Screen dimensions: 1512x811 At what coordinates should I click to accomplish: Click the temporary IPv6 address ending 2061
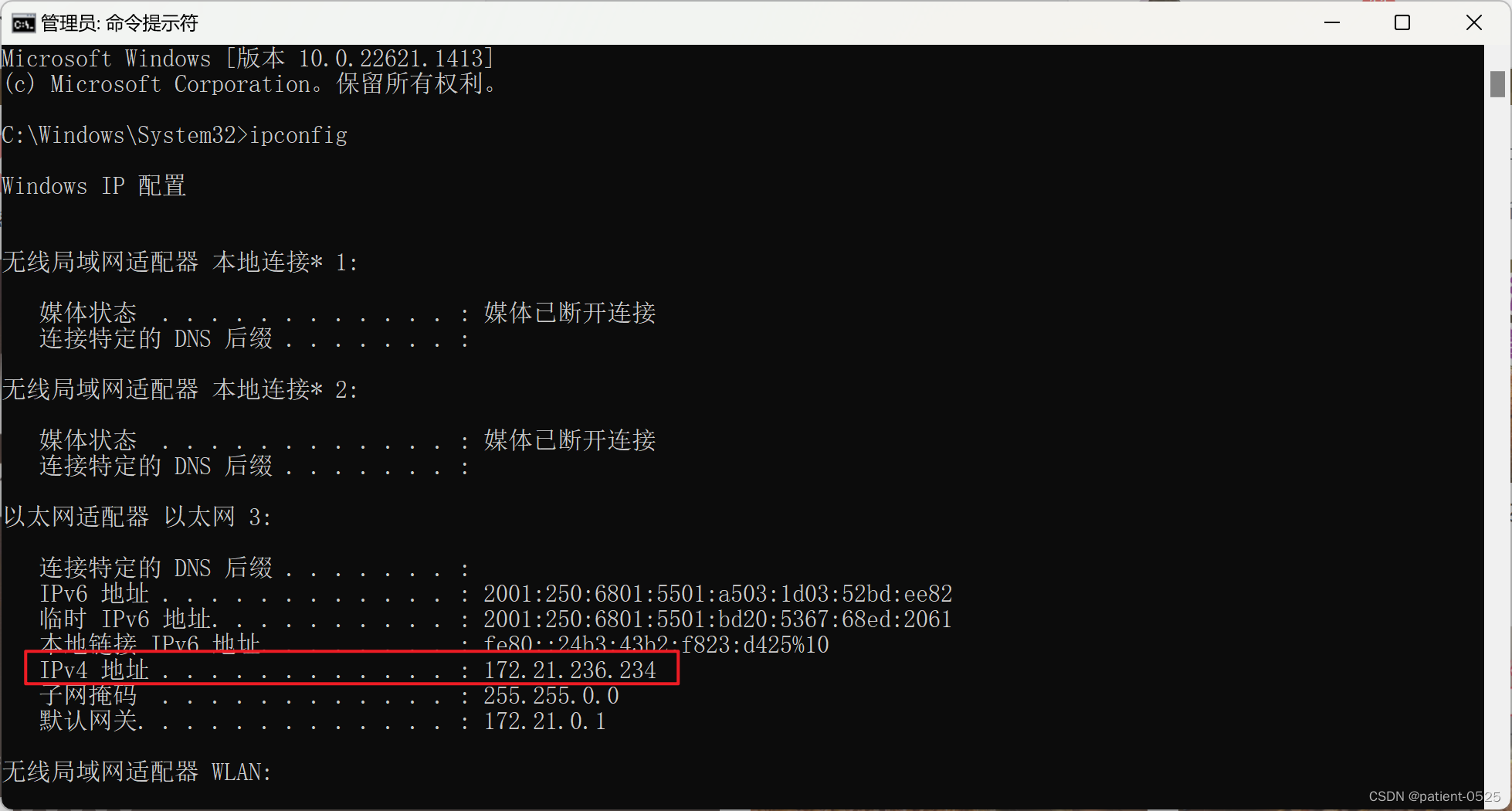click(x=717, y=619)
